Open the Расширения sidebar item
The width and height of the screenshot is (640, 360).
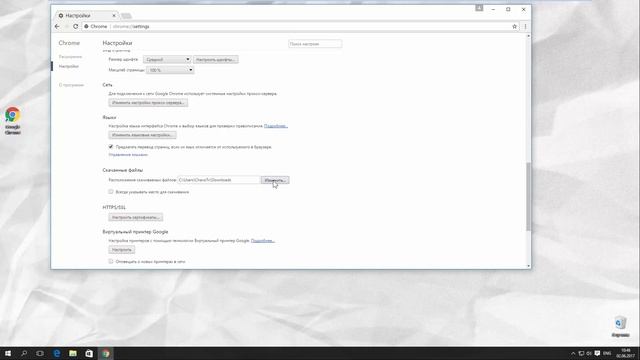[x=70, y=57]
